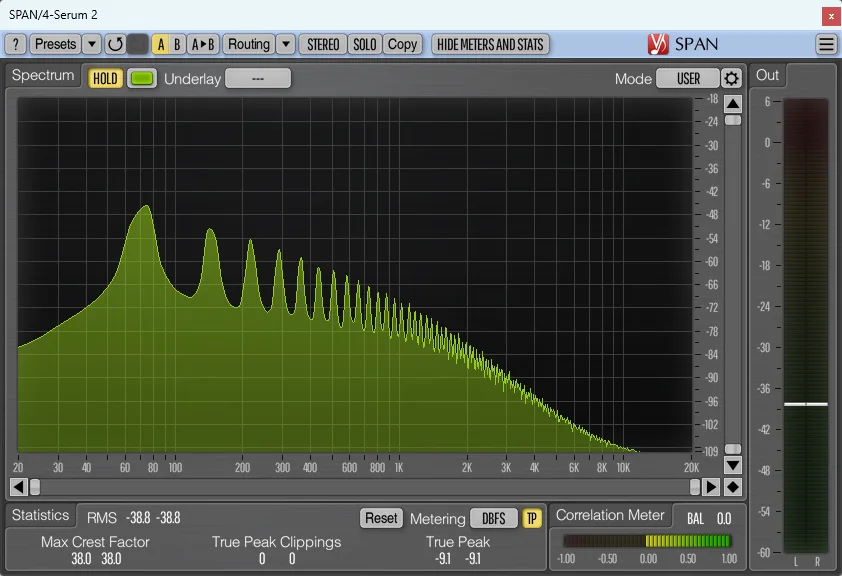Open the help question mark icon
842x576 pixels.
pos(16,44)
